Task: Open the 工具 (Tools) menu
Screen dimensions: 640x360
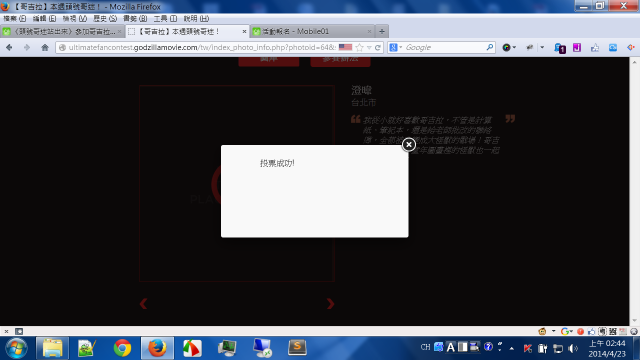Action: (165, 19)
